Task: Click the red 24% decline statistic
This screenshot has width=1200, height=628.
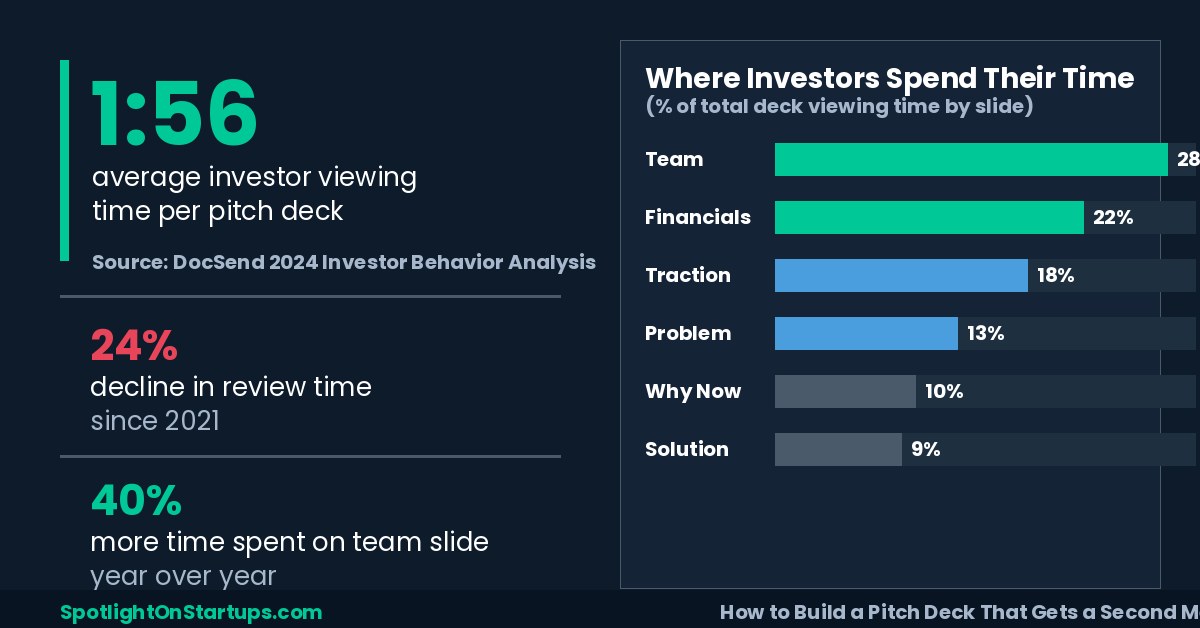Action: point(134,346)
